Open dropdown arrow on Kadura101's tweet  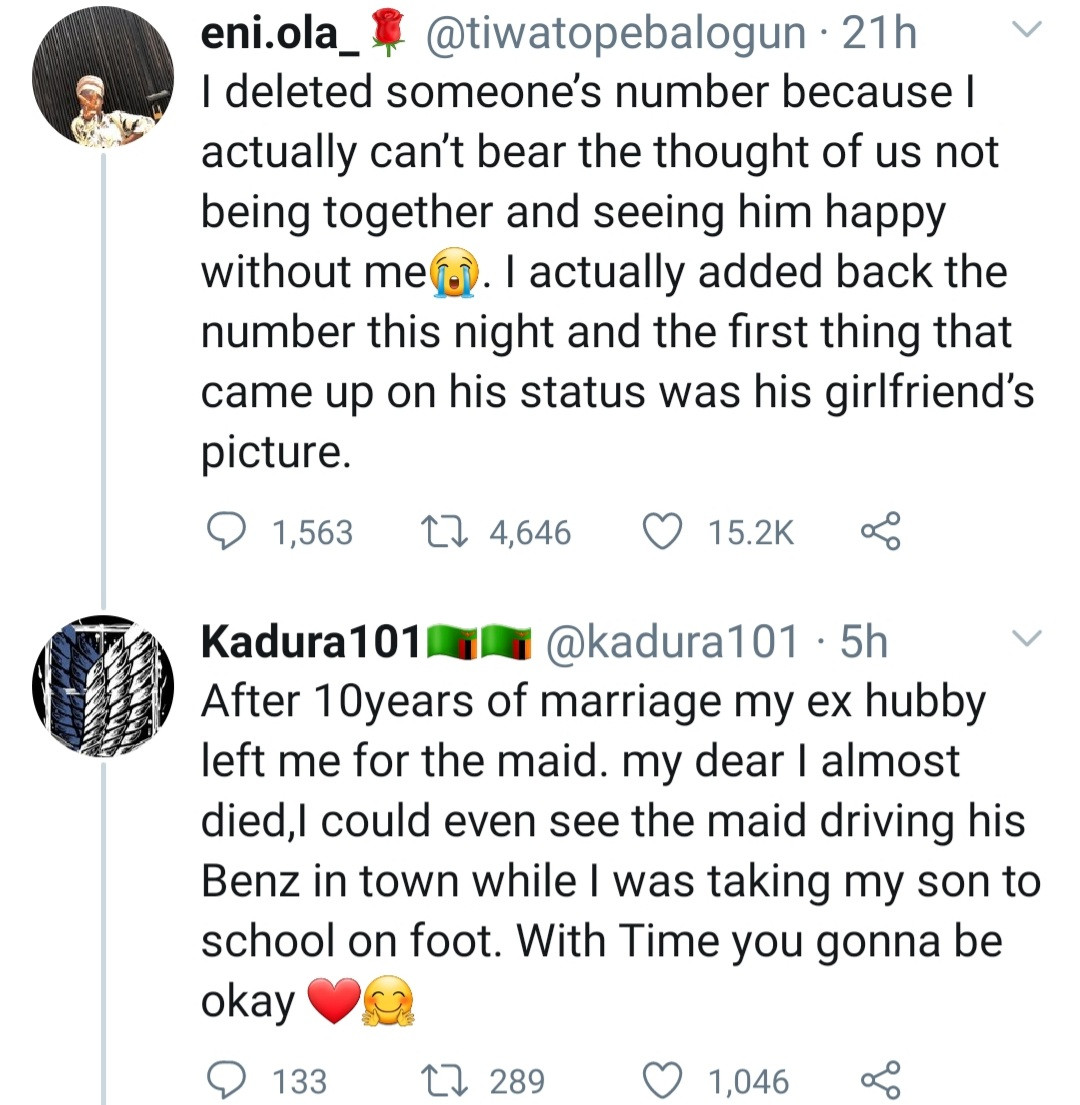(x=1026, y=638)
